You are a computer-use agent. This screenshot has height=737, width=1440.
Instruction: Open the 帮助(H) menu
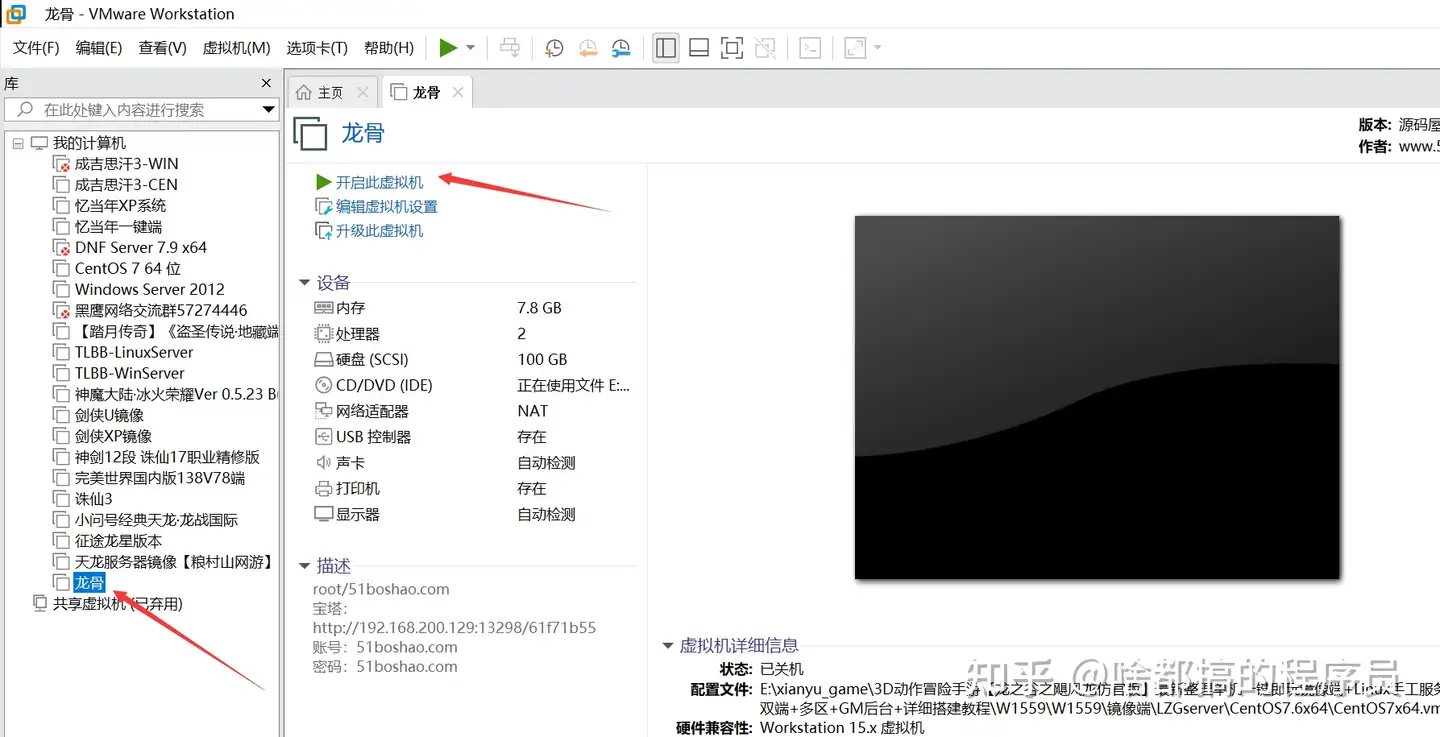(x=389, y=47)
